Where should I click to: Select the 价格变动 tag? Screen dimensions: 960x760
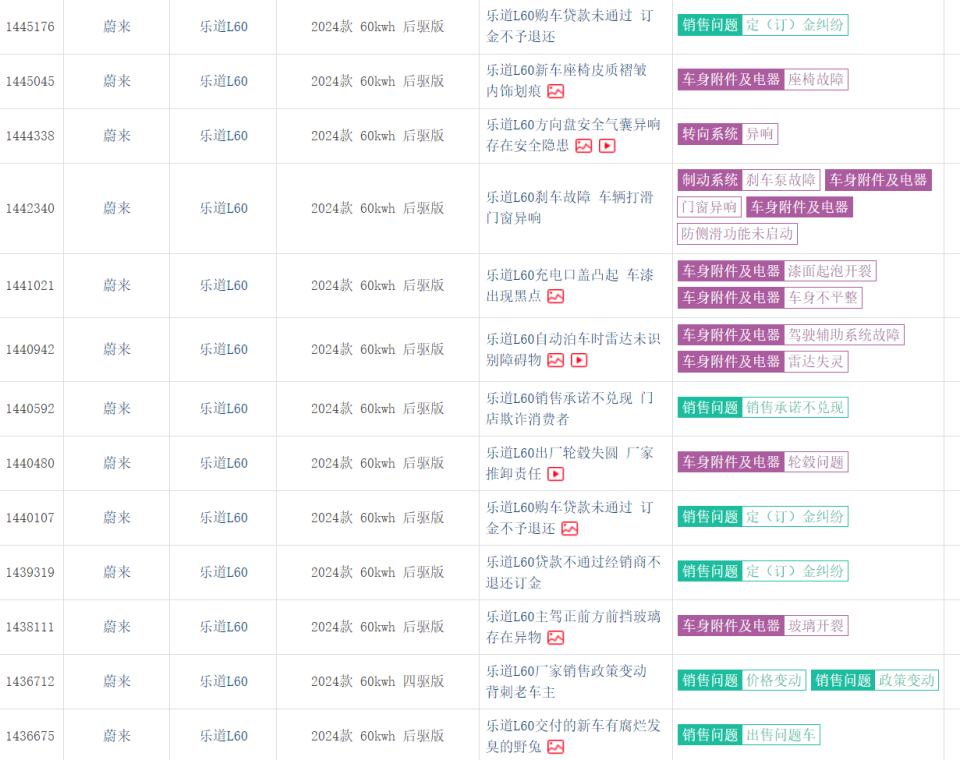click(x=774, y=680)
